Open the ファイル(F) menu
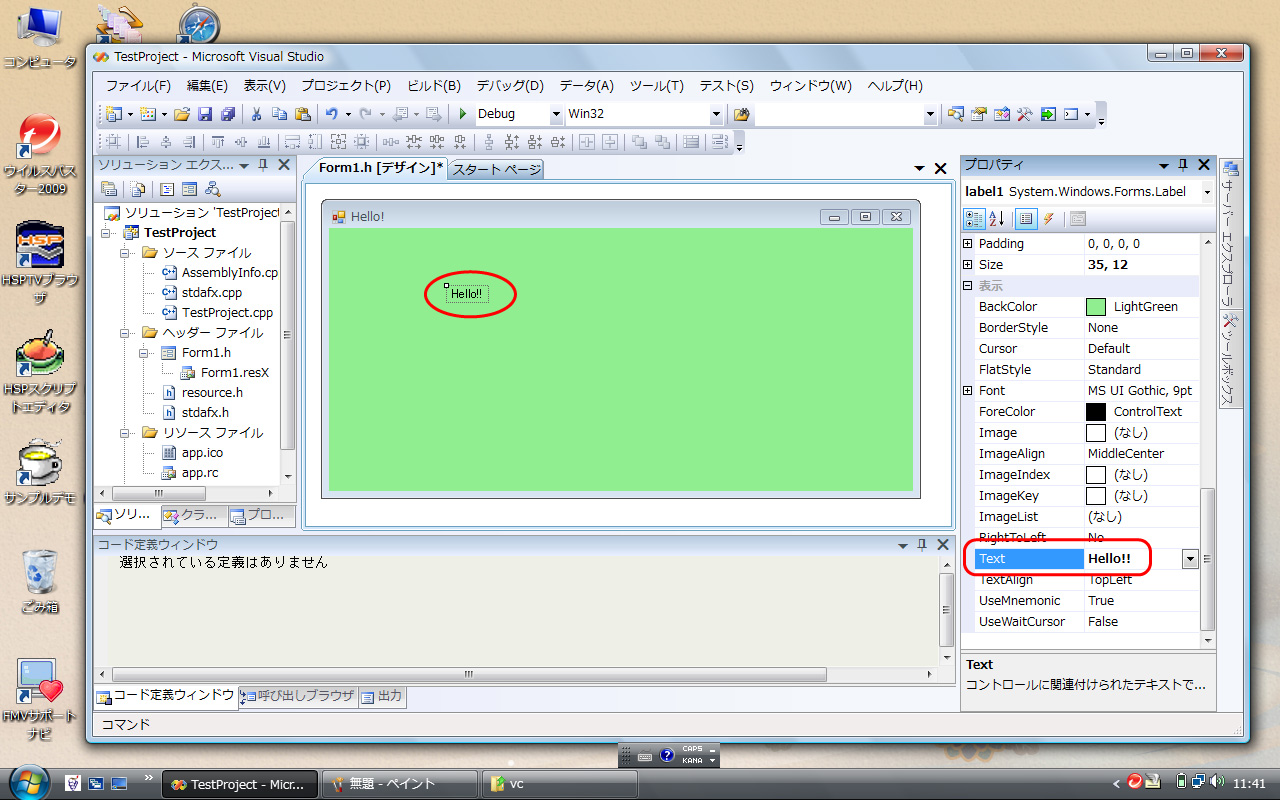 138,86
